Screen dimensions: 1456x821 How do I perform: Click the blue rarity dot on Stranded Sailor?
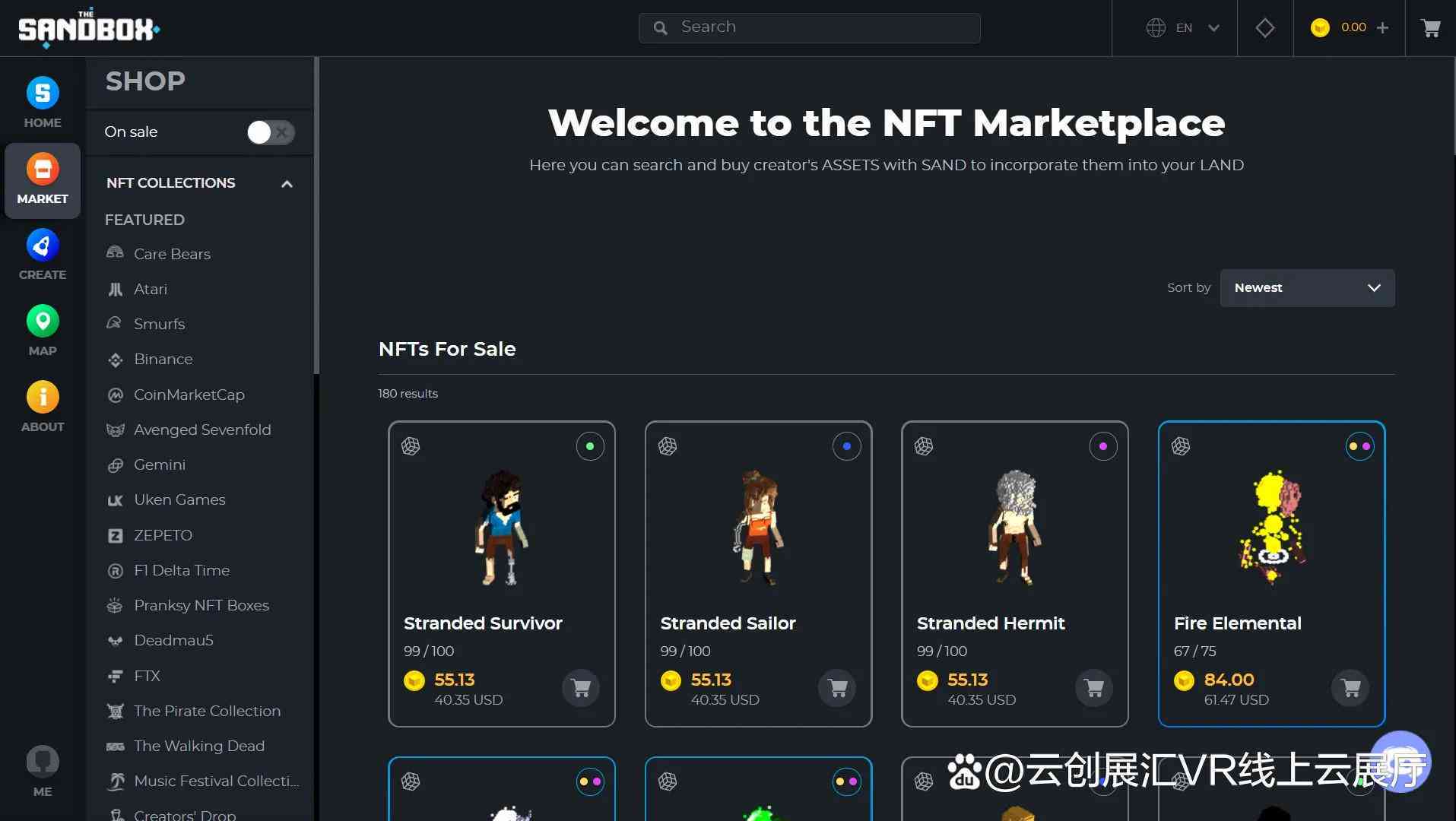[x=847, y=446]
